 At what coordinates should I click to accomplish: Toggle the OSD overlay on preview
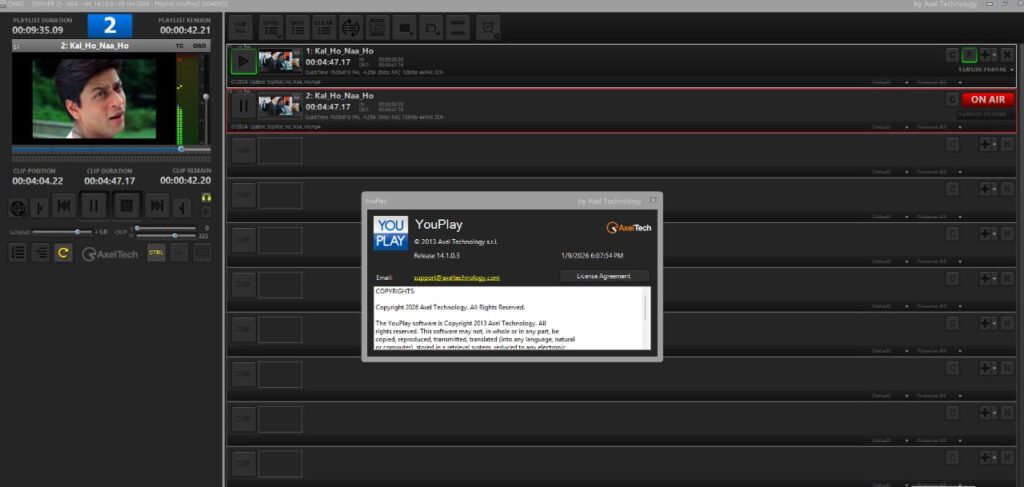pos(199,46)
